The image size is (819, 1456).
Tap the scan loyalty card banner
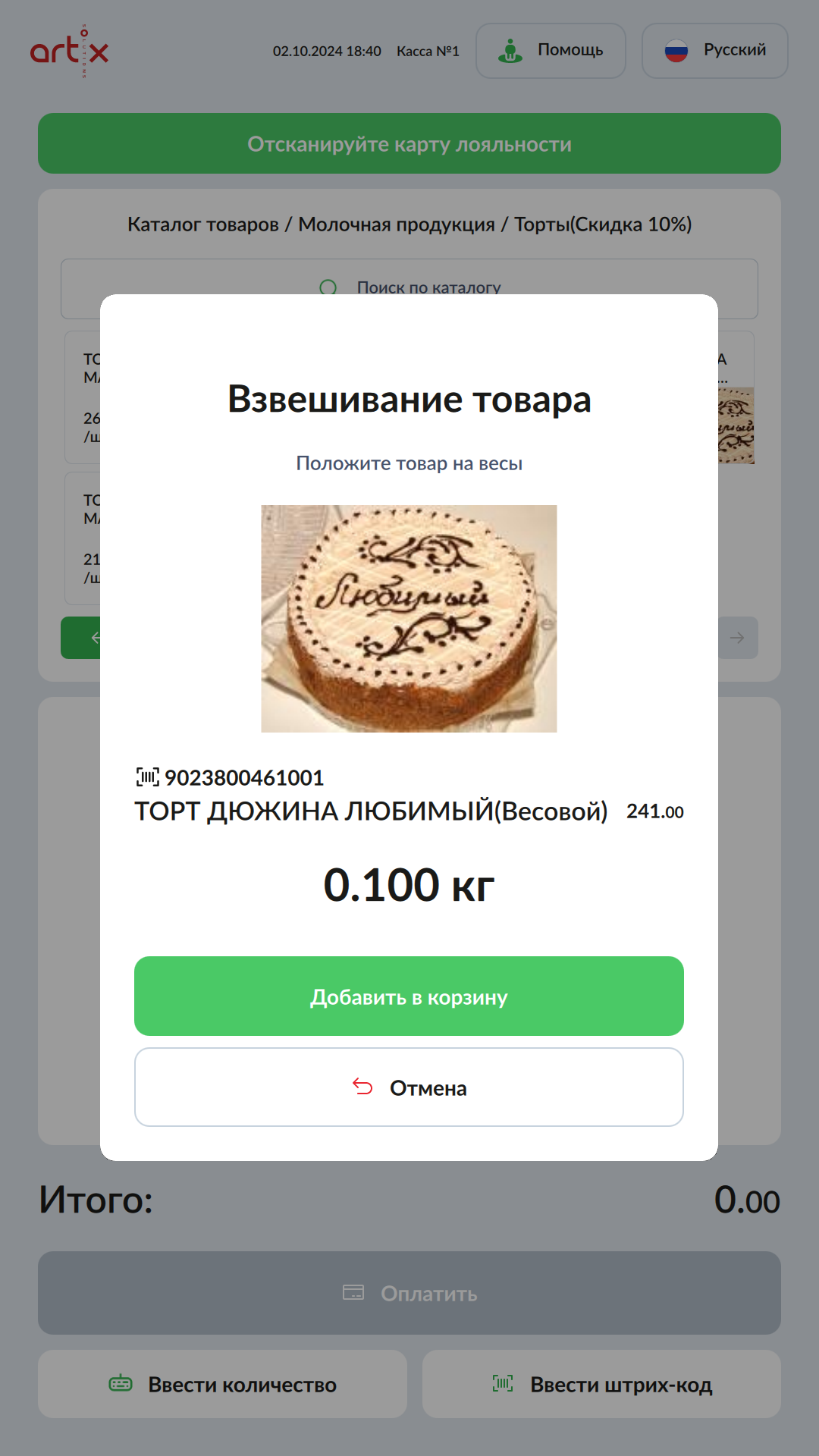click(409, 143)
